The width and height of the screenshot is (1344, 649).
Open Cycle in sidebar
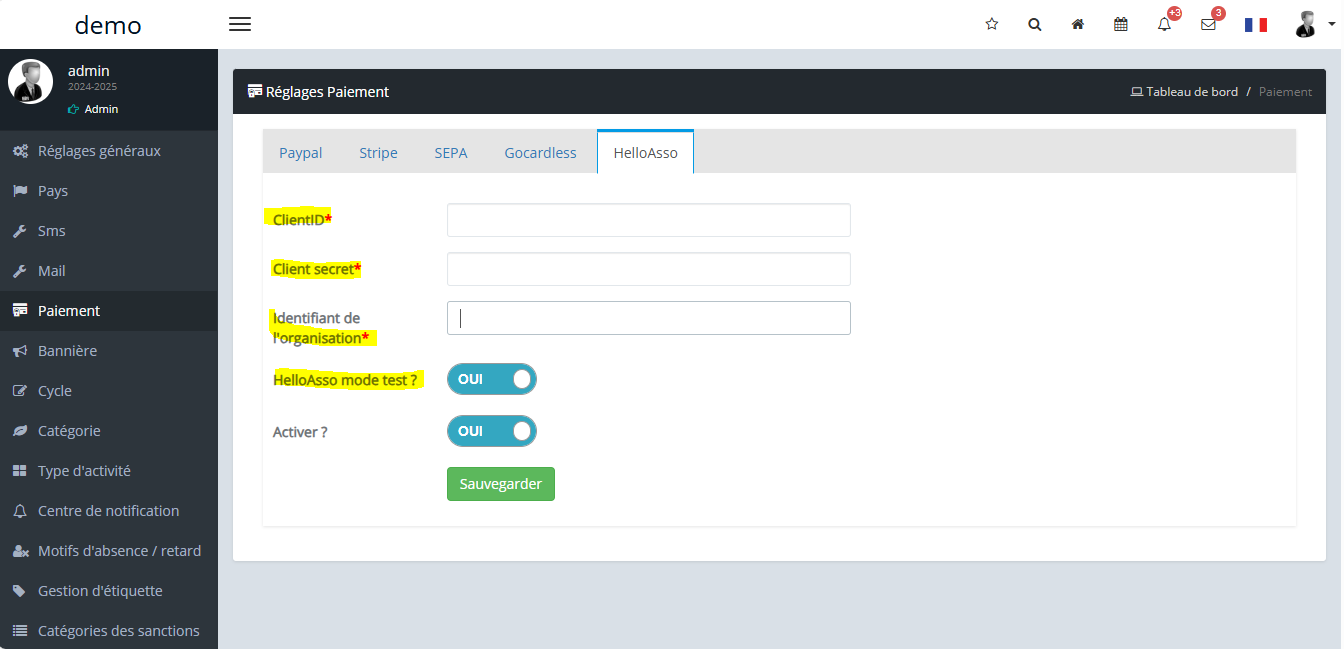pos(109,391)
